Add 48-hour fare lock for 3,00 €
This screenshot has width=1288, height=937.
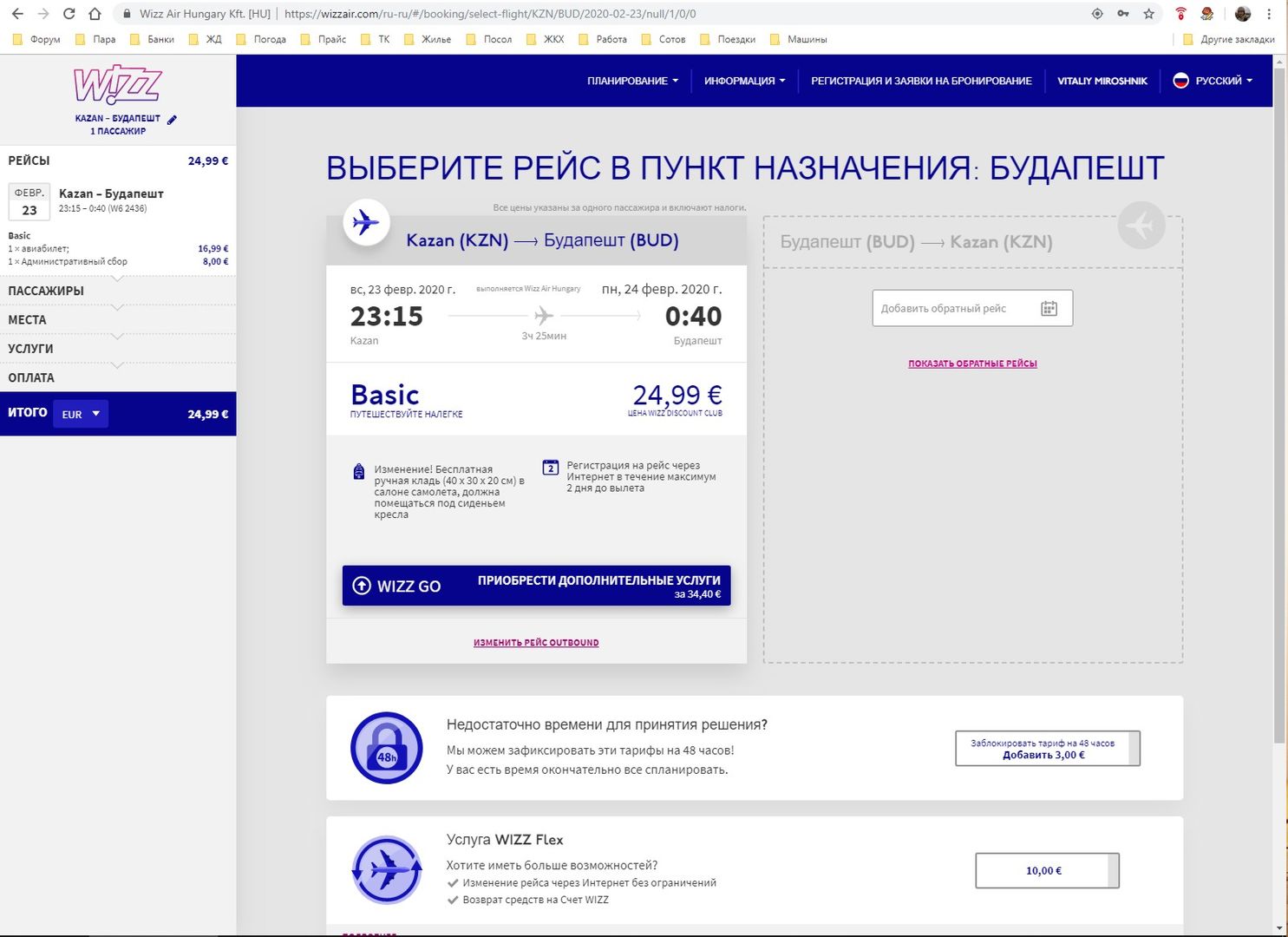(x=1047, y=749)
